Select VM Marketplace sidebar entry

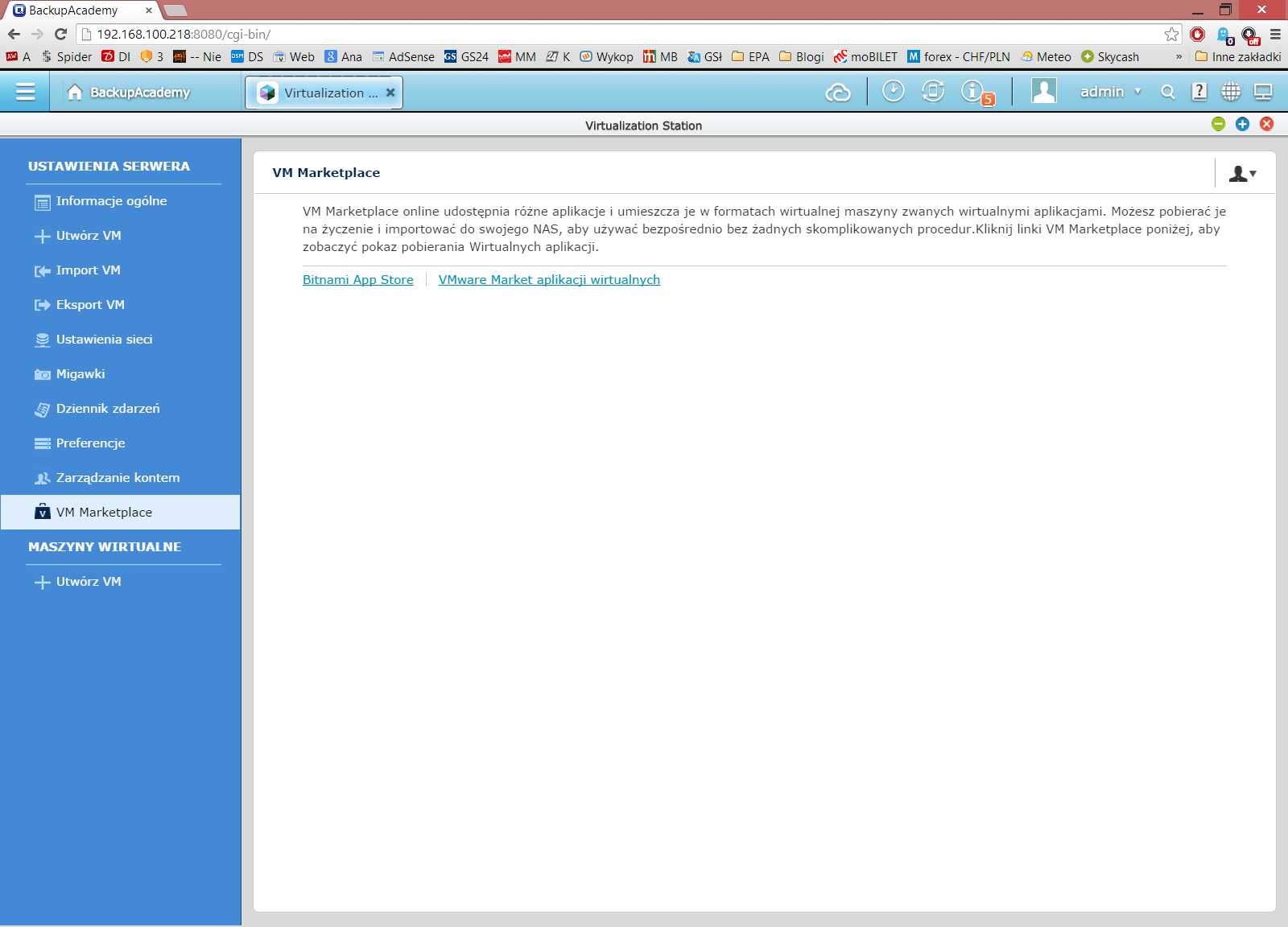pos(121,513)
